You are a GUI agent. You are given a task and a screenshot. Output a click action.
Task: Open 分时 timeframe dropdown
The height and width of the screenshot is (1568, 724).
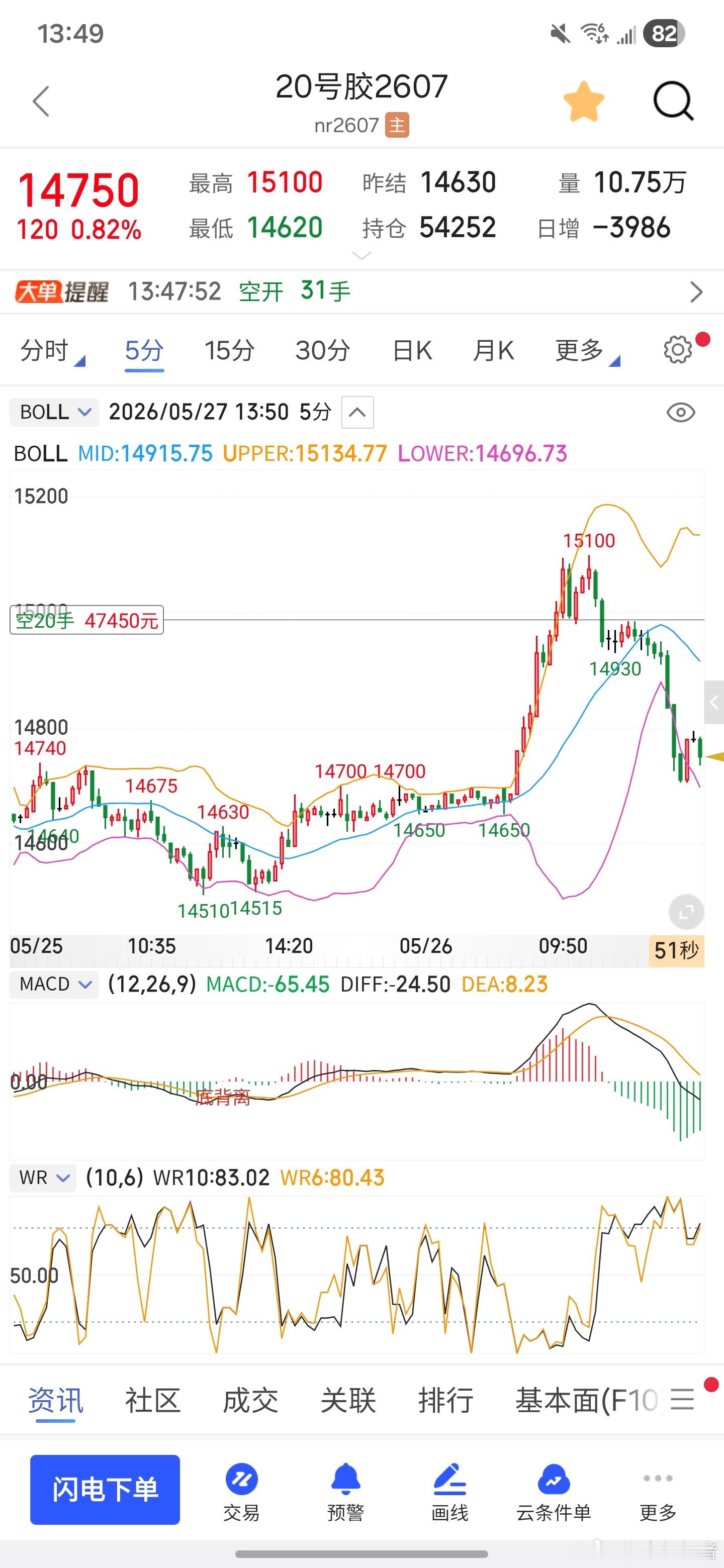click(x=52, y=351)
